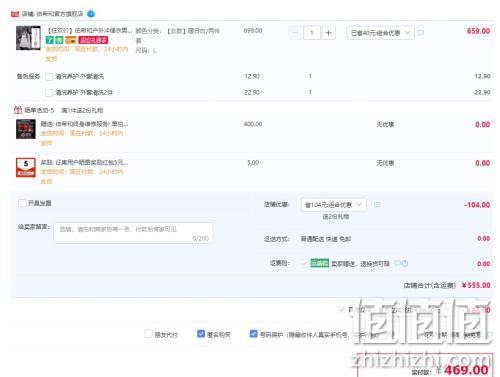Open the 400.00 gift item title link

tap(84, 124)
